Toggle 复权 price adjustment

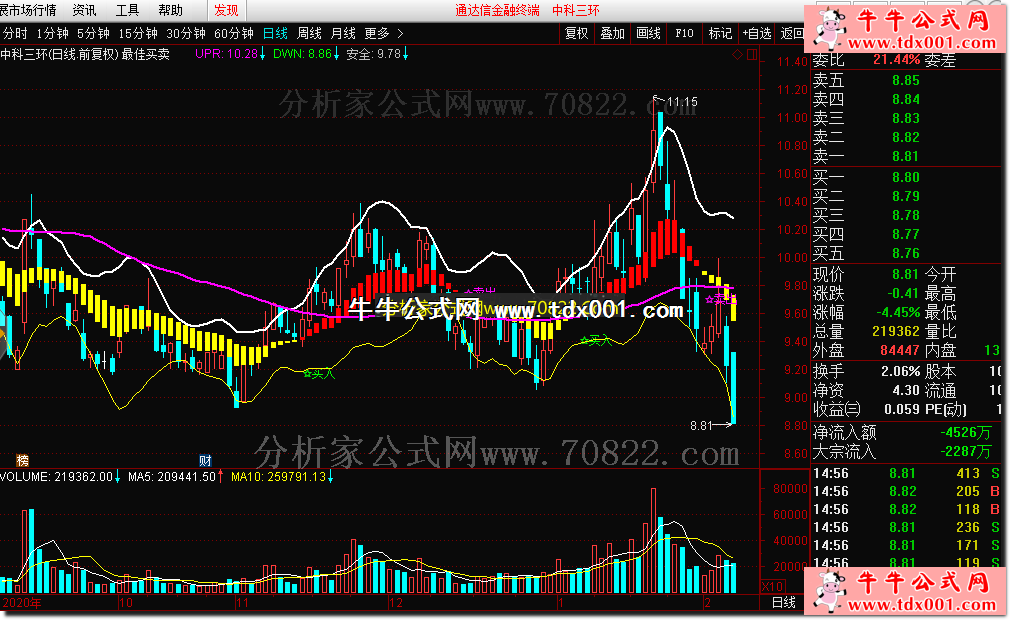576,33
